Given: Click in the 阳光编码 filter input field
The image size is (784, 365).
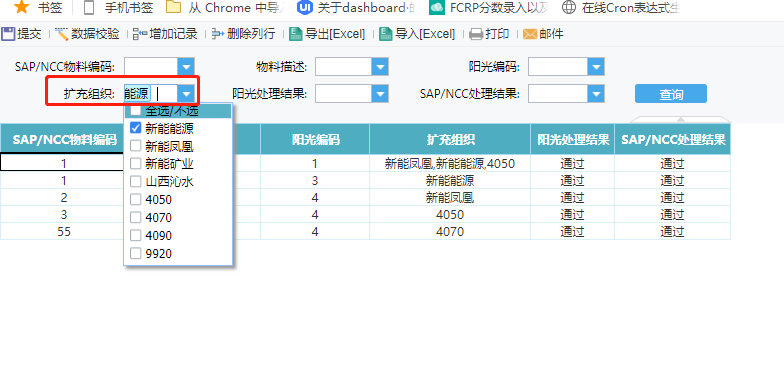Looking at the screenshot, I should point(558,66).
